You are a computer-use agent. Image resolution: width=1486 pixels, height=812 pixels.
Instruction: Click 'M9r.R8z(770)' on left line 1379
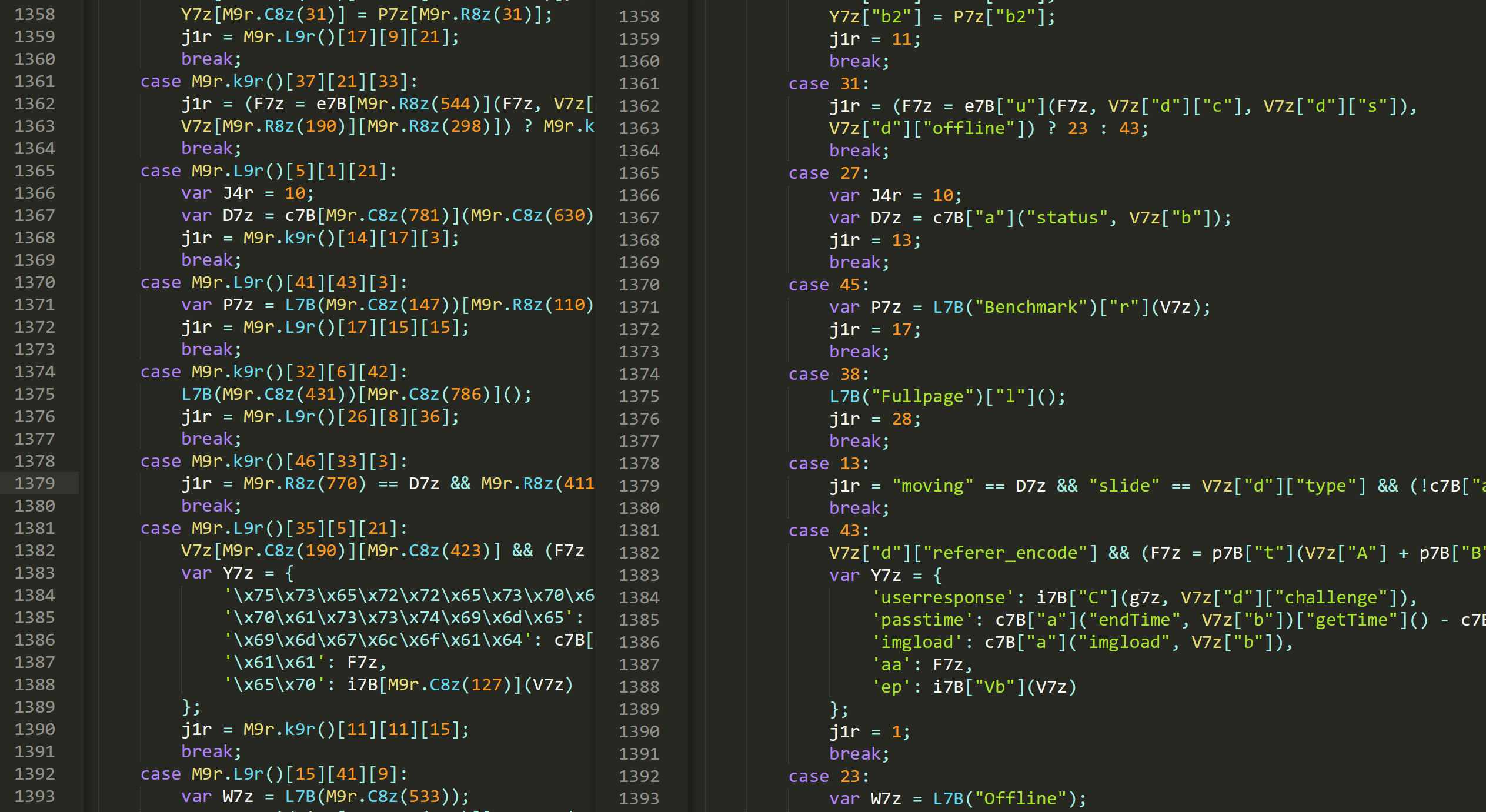point(305,483)
